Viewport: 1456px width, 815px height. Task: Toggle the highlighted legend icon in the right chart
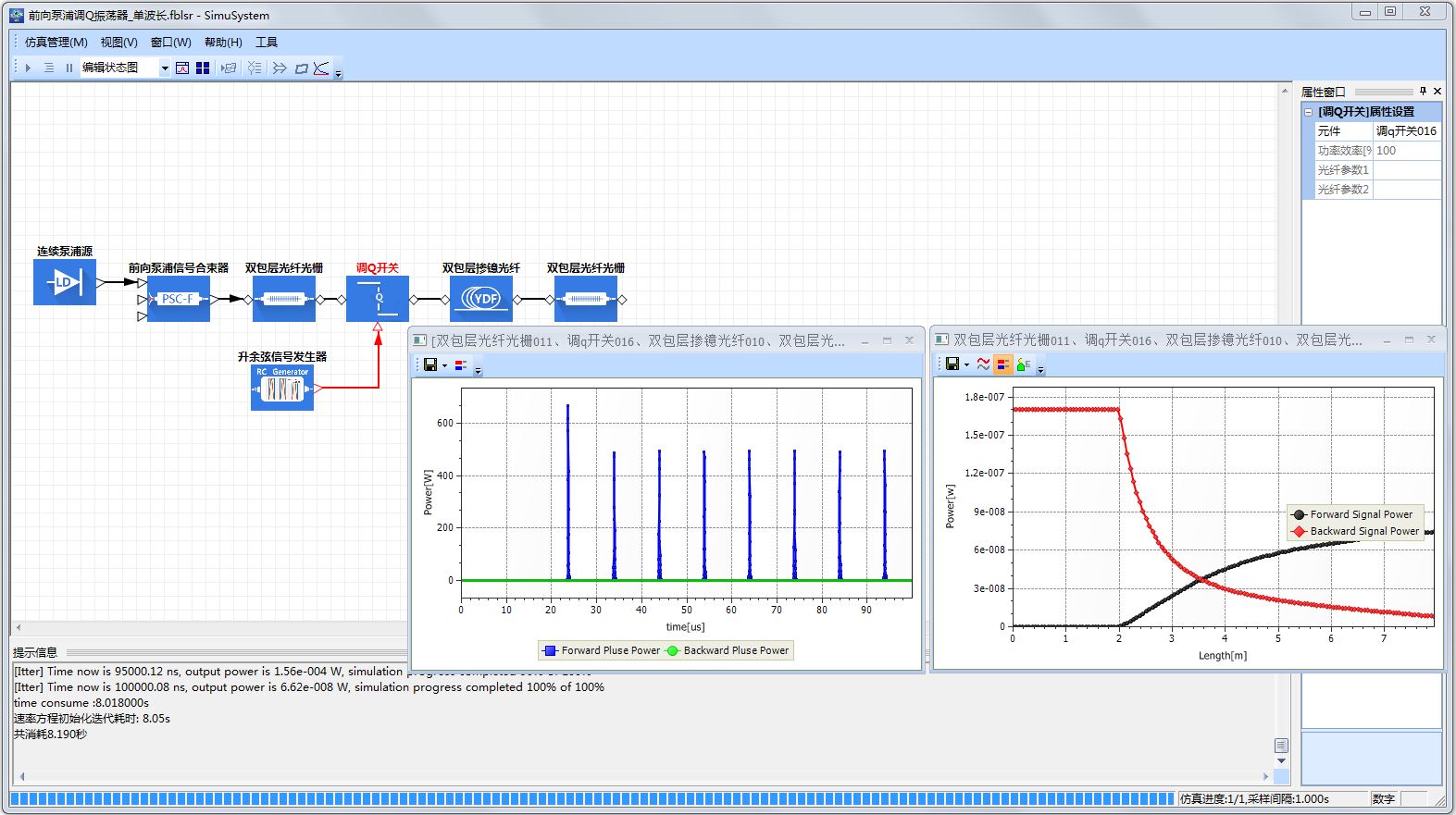(1003, 364)
